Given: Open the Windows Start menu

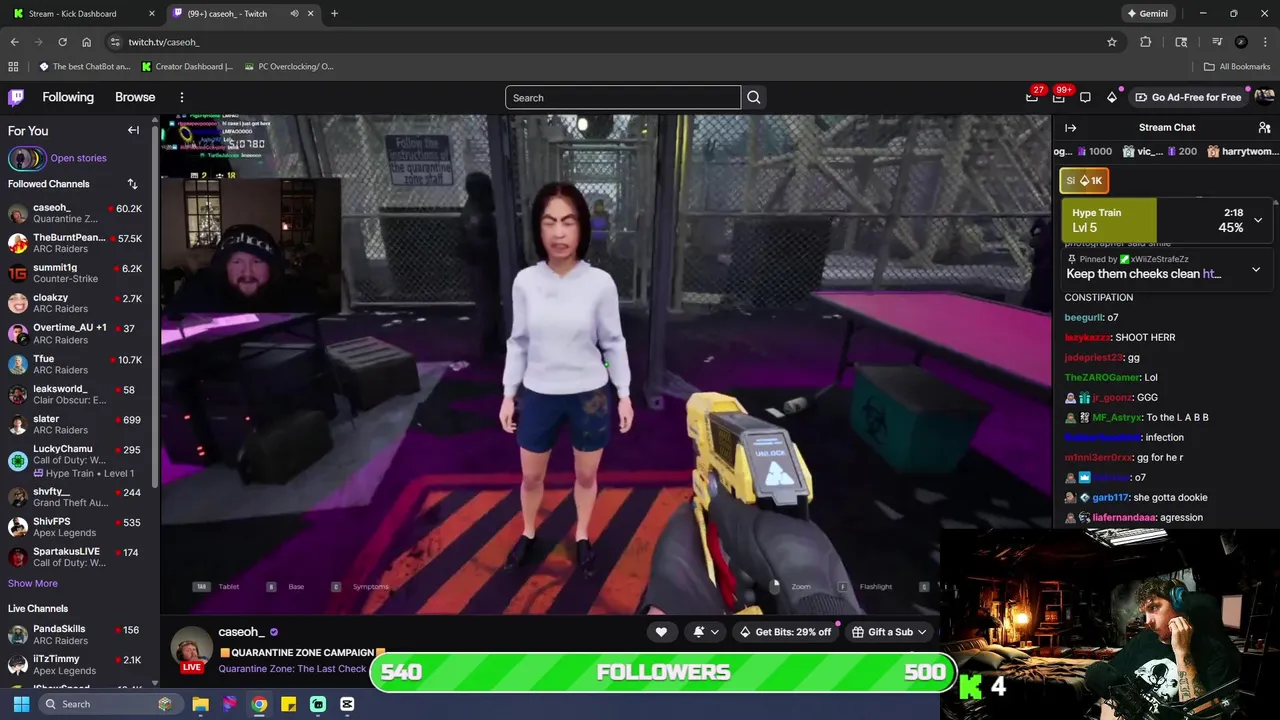Looking at the screenshot, I should pos(21,704).
